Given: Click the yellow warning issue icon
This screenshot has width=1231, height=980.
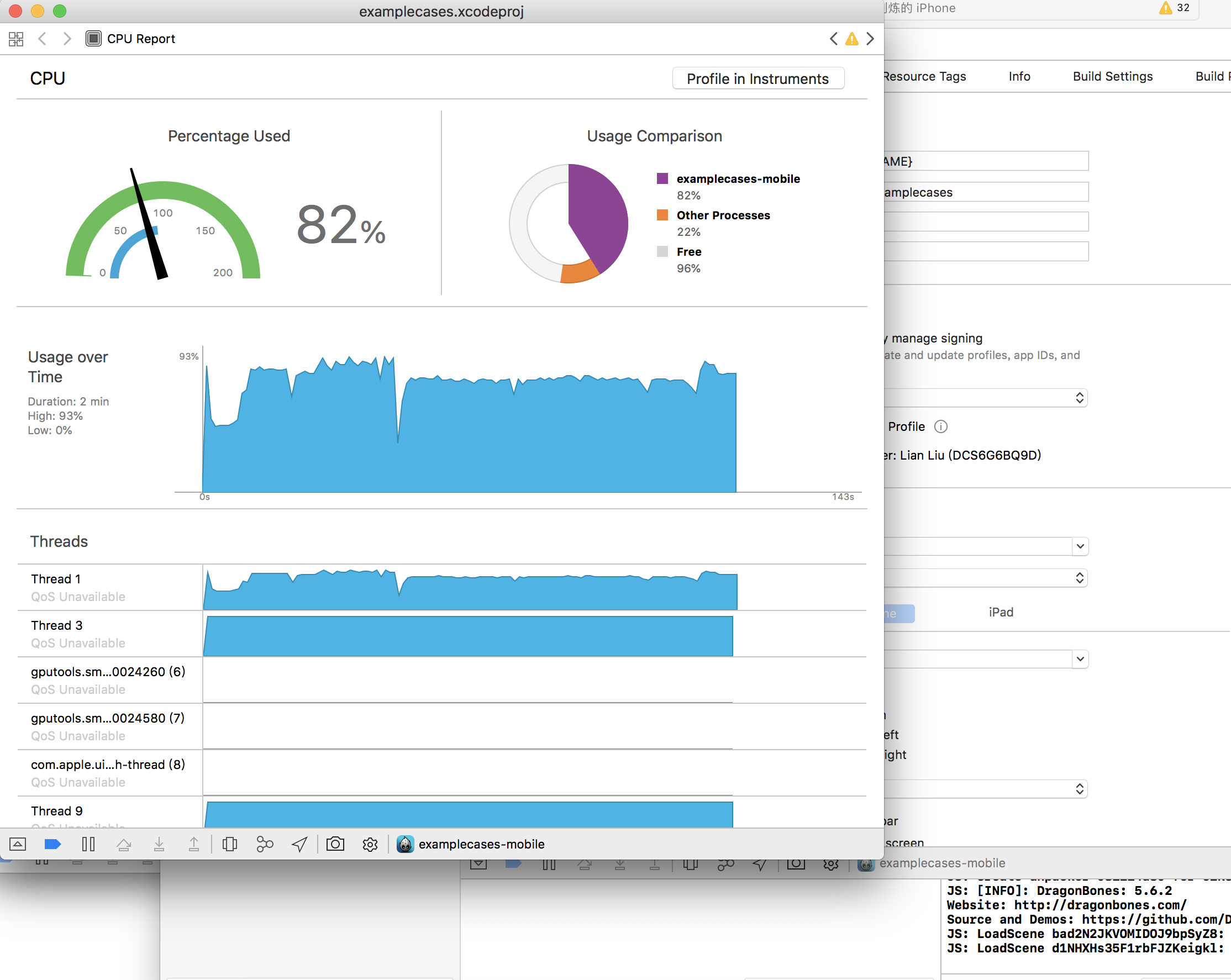Looking at the screenshot, I should (x=851, y=39).
